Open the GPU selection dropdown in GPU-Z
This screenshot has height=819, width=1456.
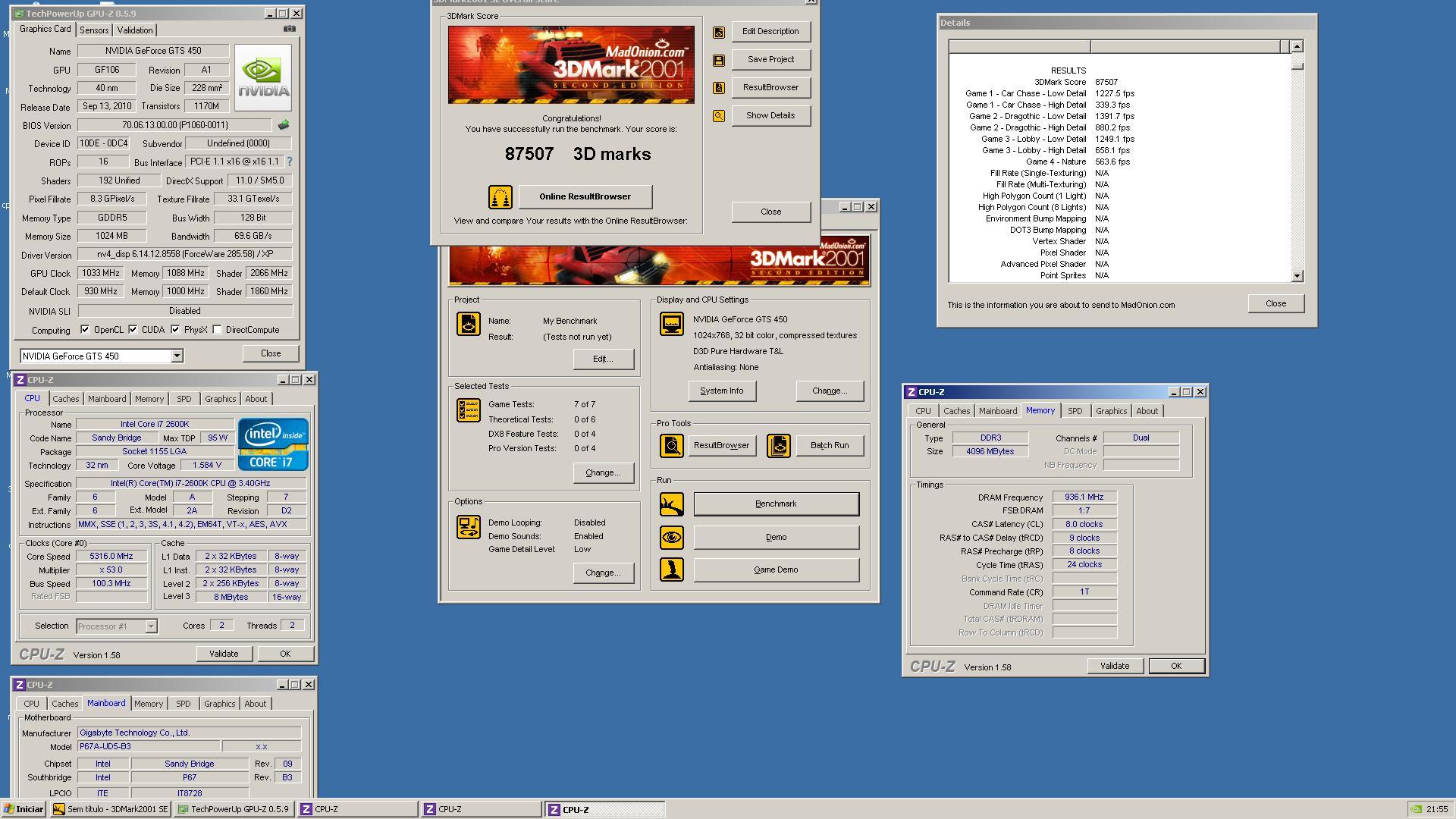click(177, 356)
